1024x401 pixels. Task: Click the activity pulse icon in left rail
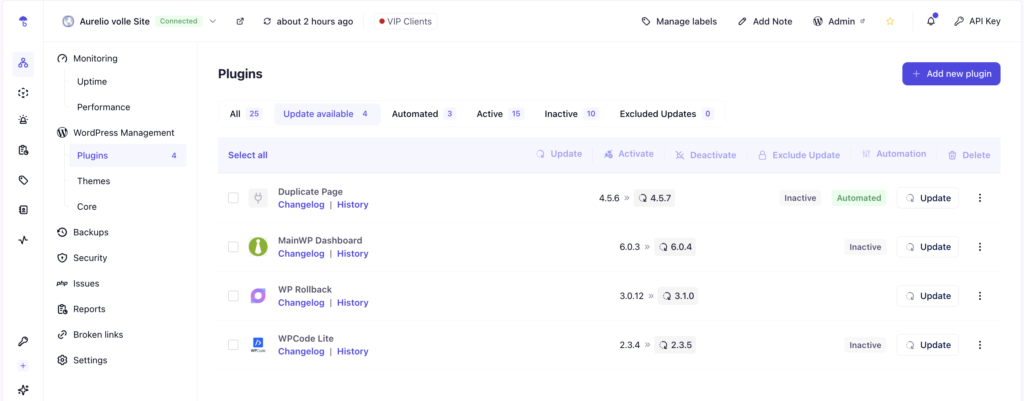pos(23,240)
